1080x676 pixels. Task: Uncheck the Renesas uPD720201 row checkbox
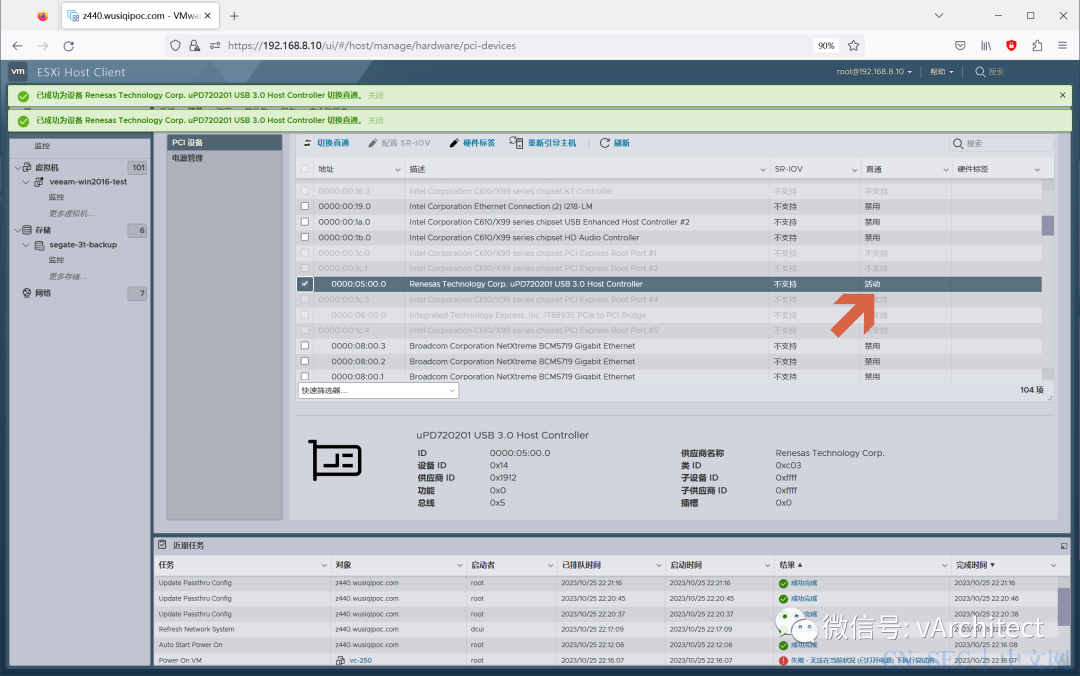coord(304,284)
